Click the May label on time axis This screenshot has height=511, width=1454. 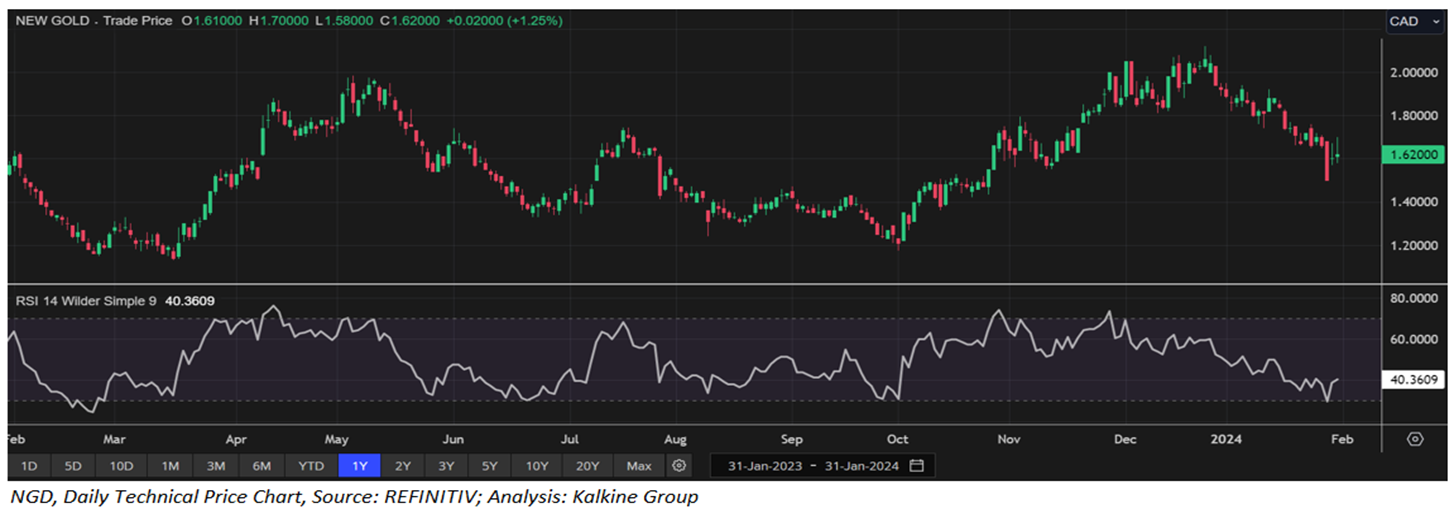pyautogui.click(x=337, y=439)
